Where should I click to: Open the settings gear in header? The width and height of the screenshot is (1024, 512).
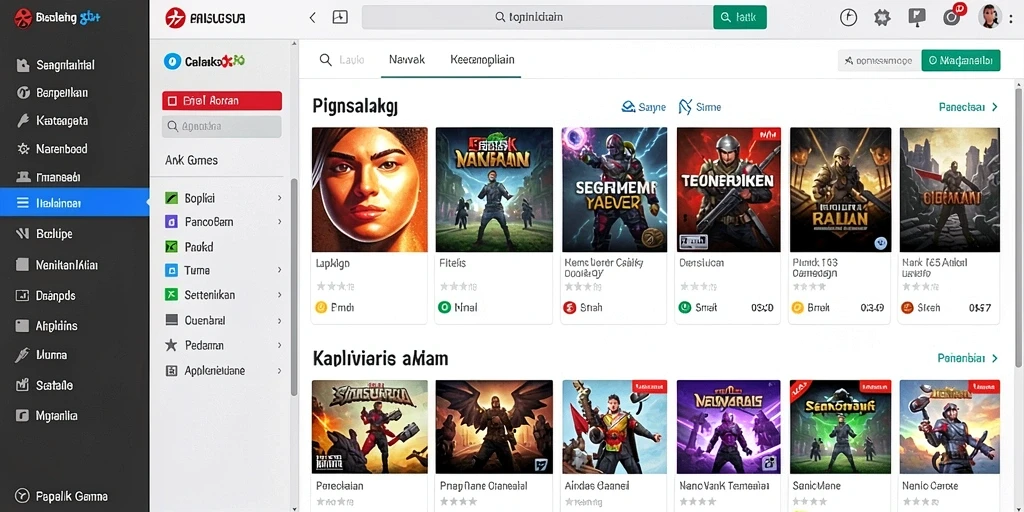tap(882, 18)
